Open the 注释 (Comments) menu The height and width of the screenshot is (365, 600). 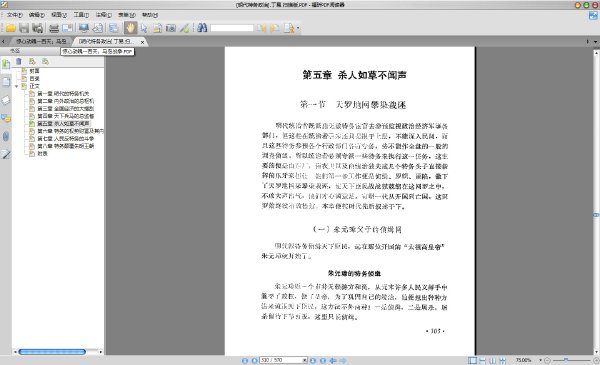tap(103, 15)
